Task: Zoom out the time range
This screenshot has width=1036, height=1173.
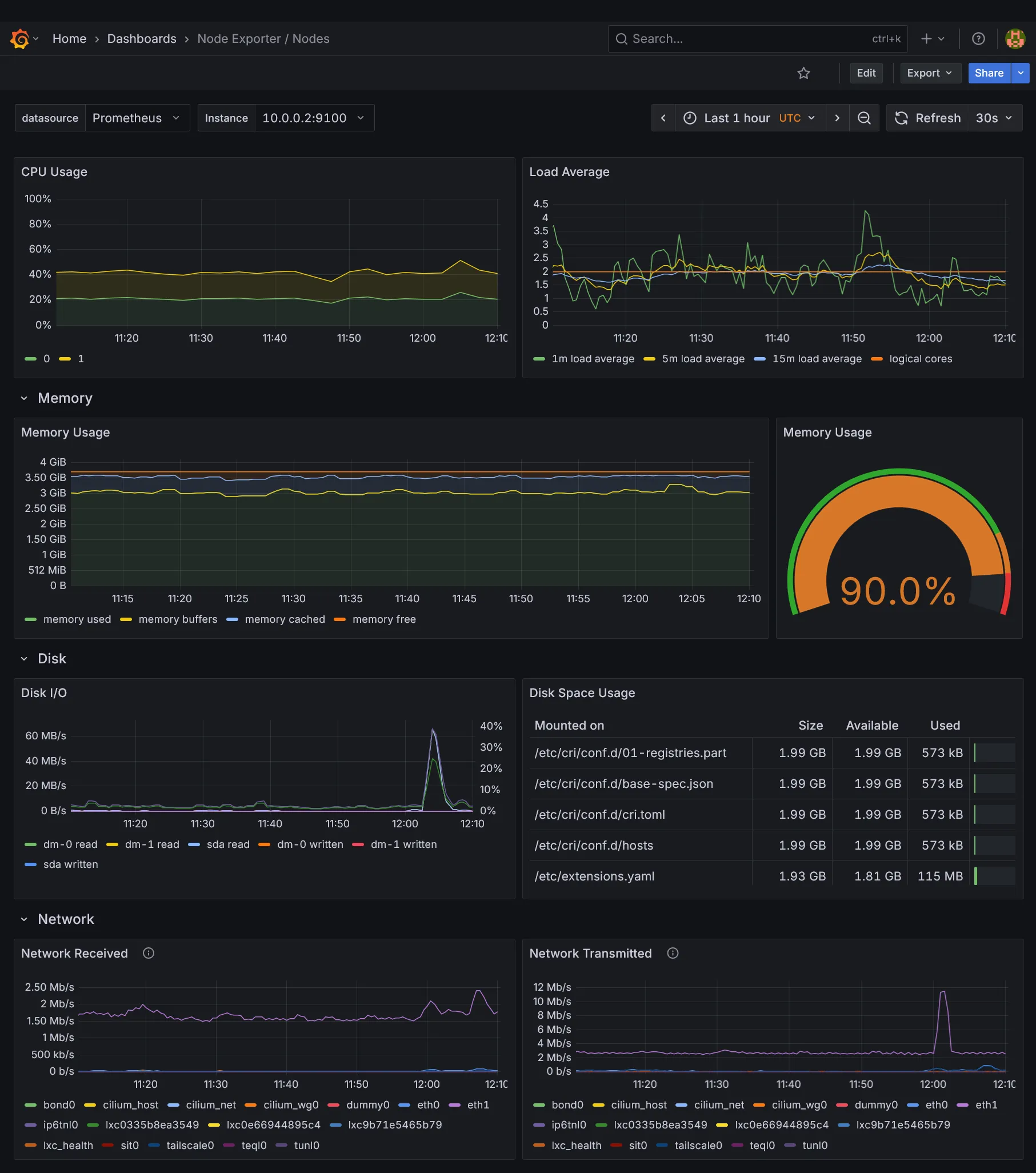Action: [864, 118]
